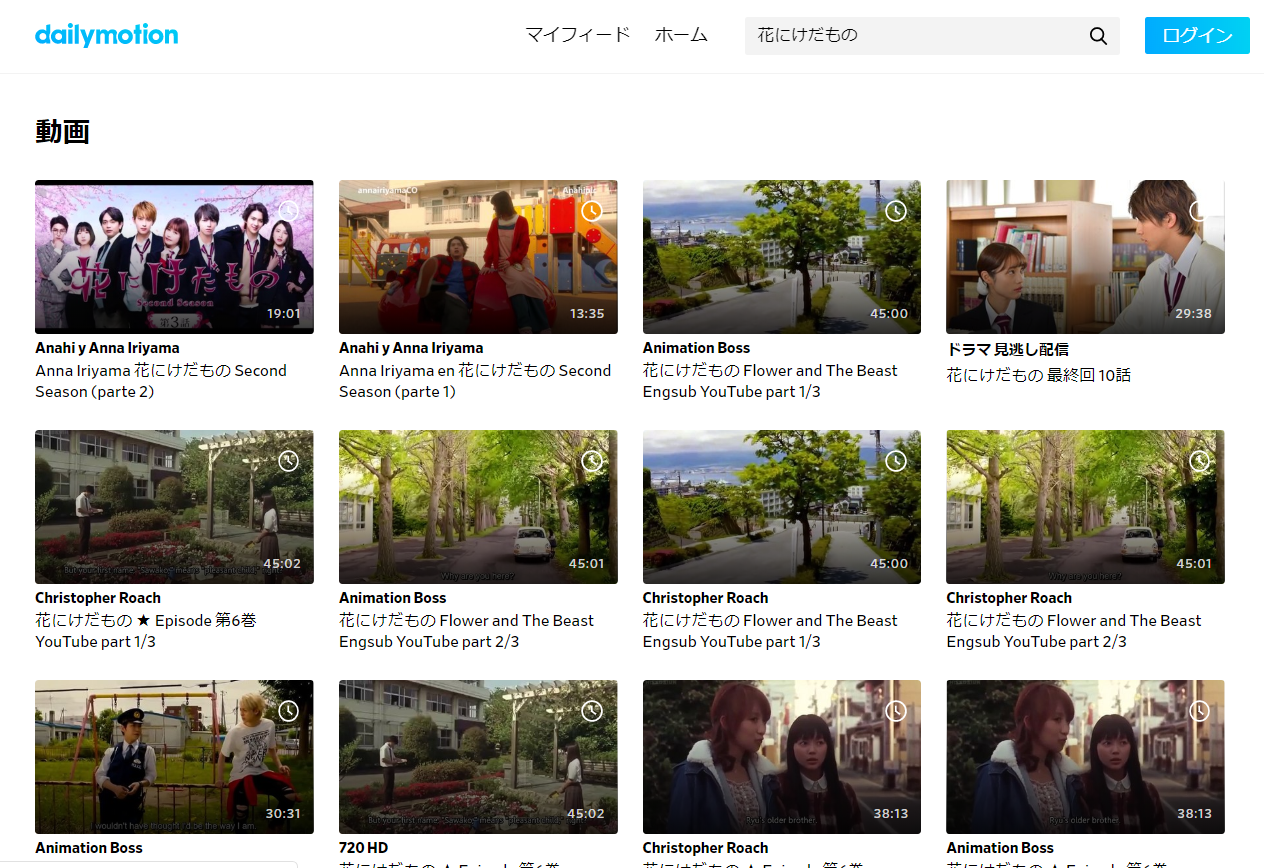Play the 720 HD 45:02 thumbnail
The image size is (1264, 868).
click(478, 757)
